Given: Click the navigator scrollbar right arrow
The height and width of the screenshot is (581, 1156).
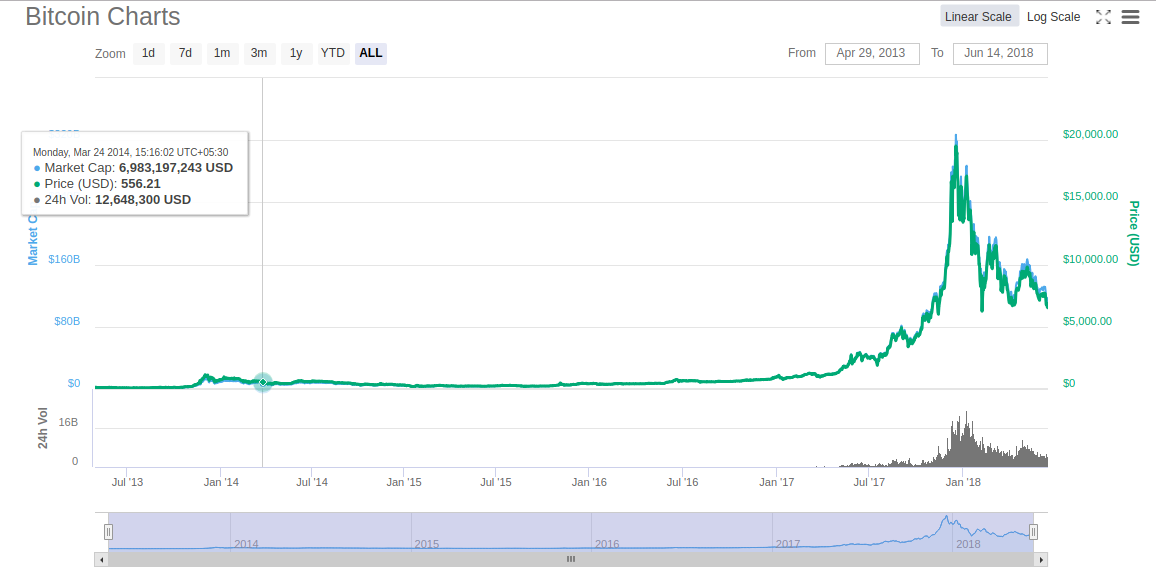Looking at the screenshot, I should [1041, 560].
